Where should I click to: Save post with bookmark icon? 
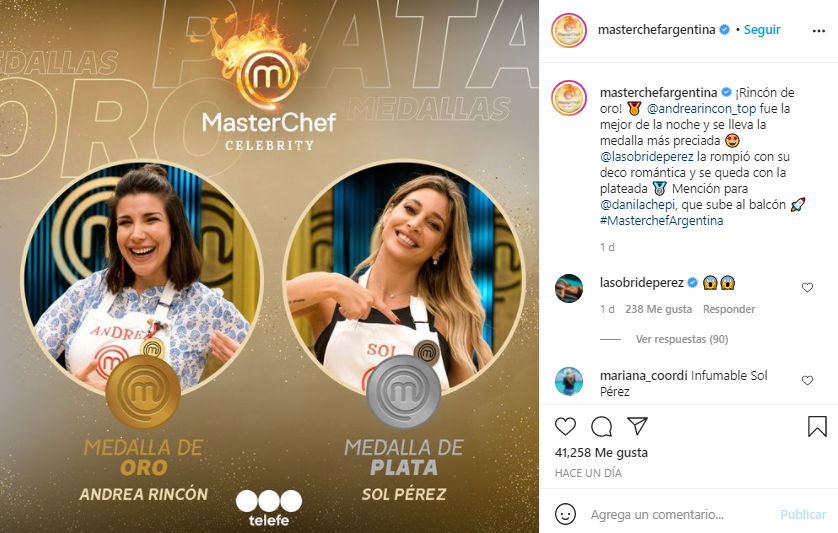click(x=817, y=427)
